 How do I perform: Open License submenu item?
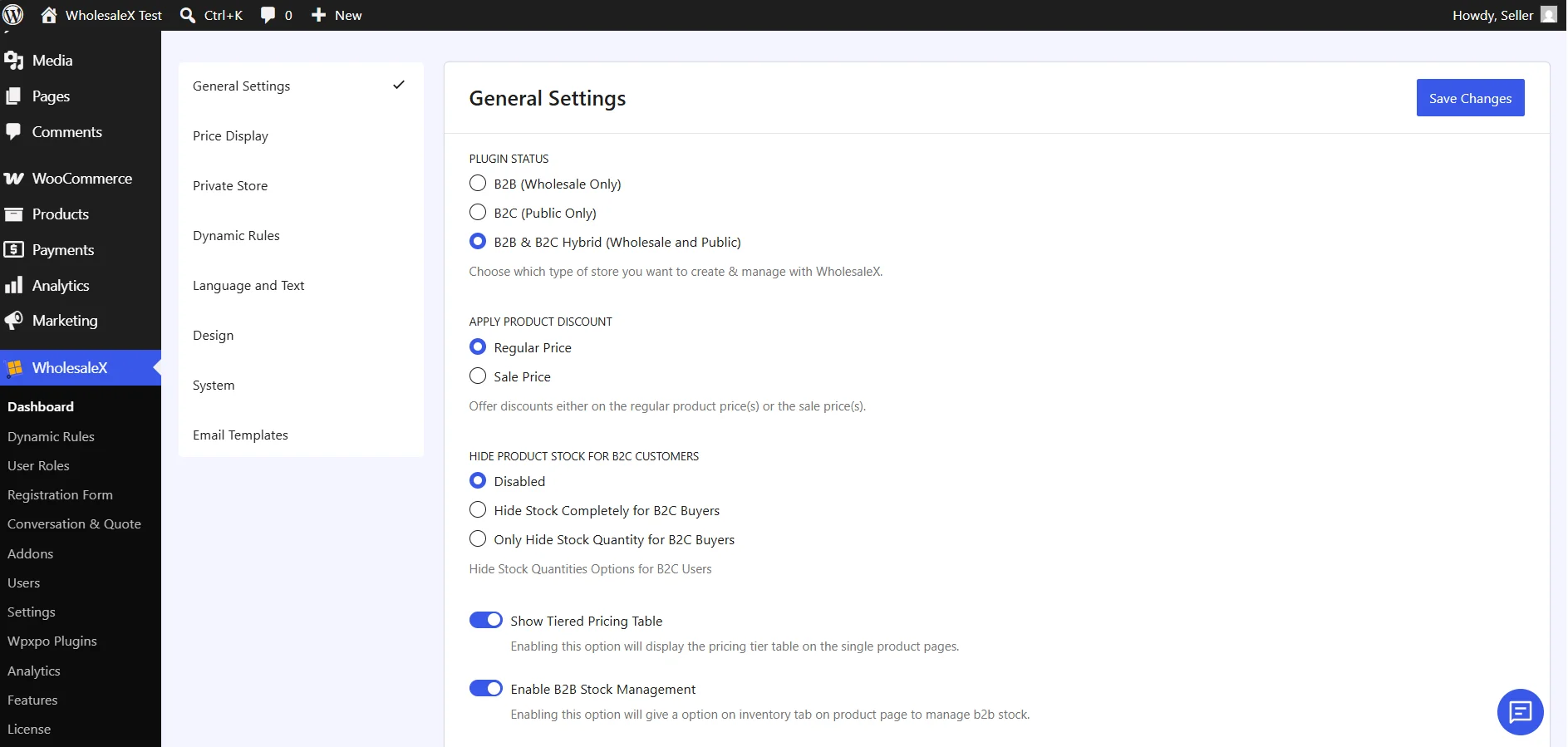[x=81, y=729]
